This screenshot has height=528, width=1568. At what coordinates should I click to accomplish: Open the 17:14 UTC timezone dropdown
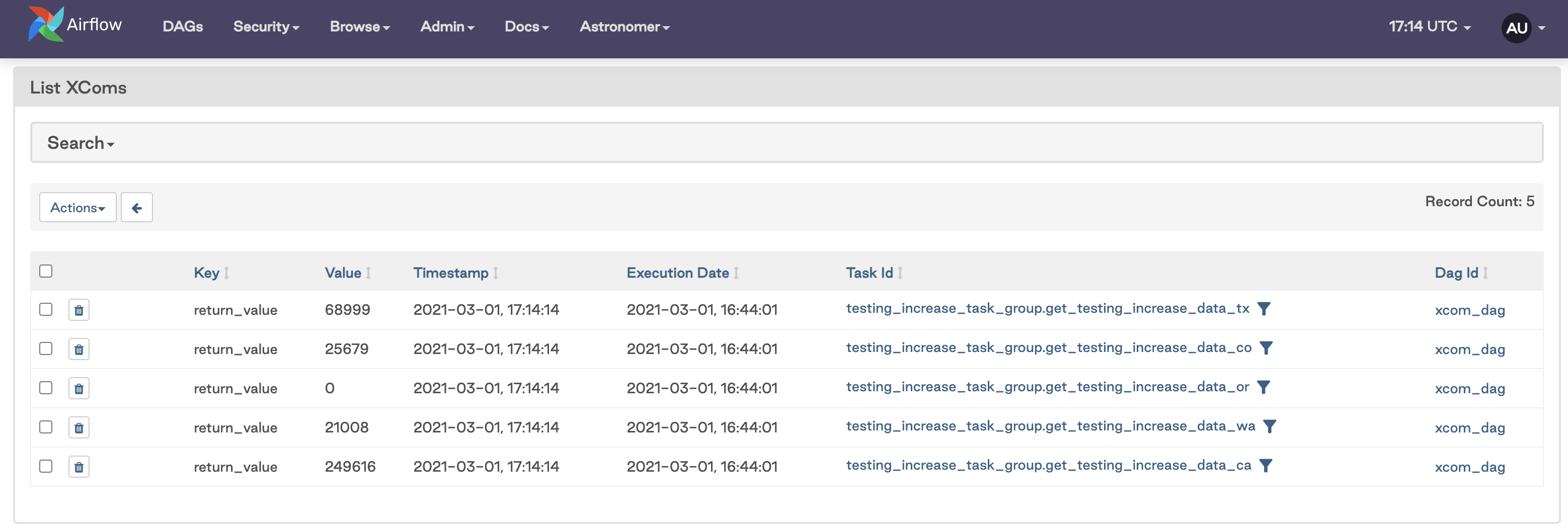[x=1429, y=27]
